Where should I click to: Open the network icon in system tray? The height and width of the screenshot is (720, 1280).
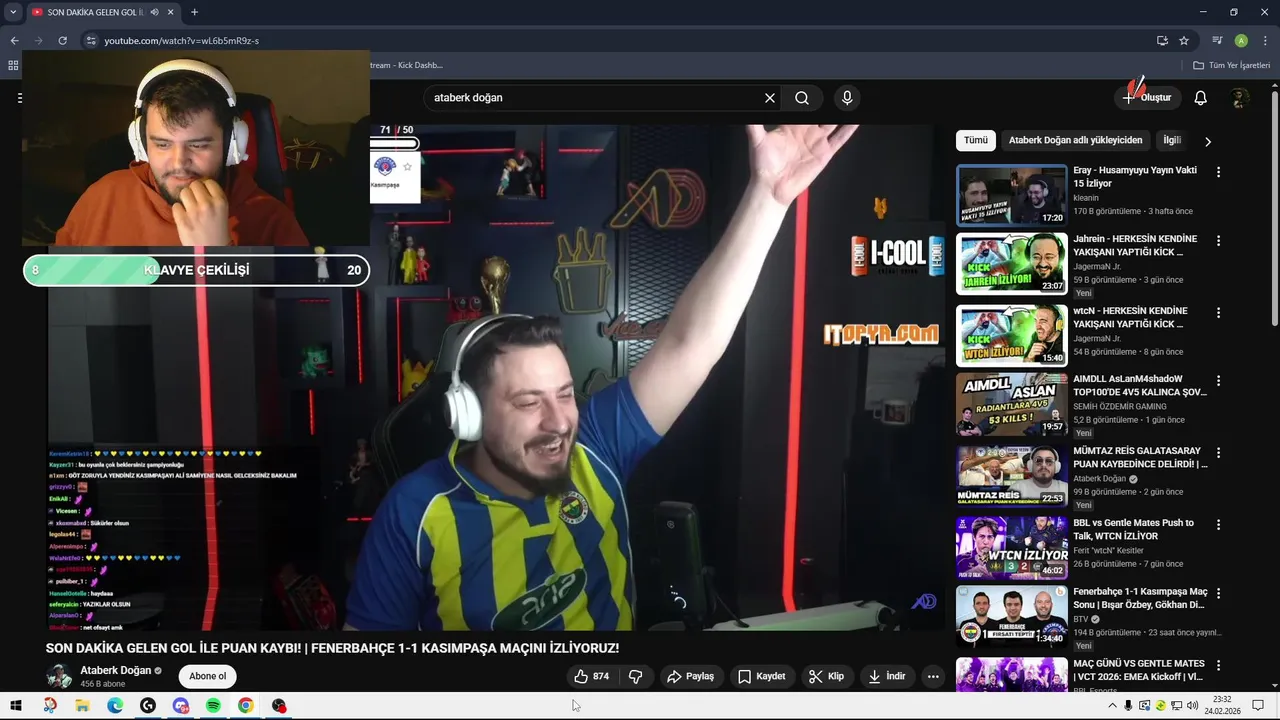[1176, 706]
